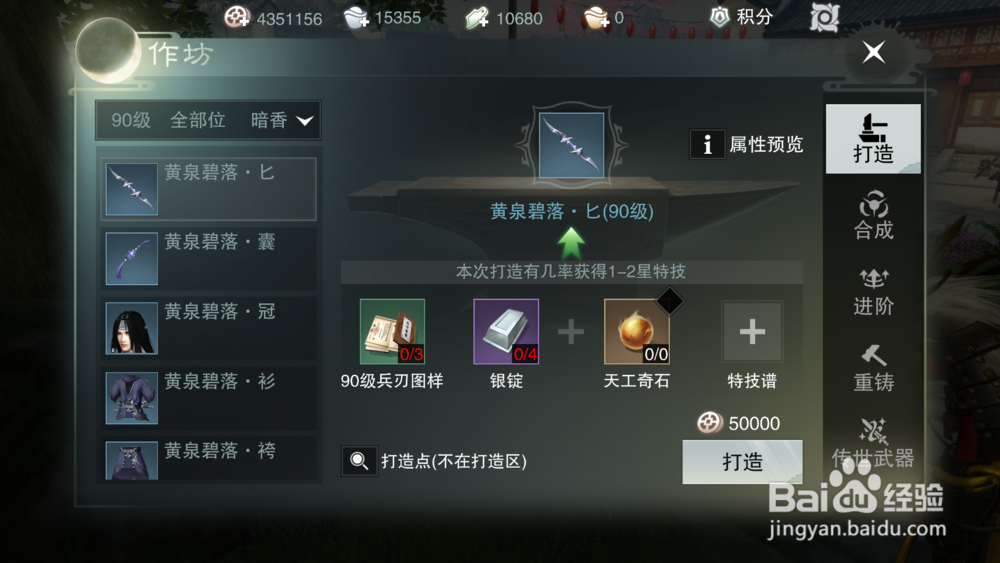This screenshot has height=563, width=1000.
Task: Click the magnifier icon beside 打造点
Action: (x=359, y=461)
